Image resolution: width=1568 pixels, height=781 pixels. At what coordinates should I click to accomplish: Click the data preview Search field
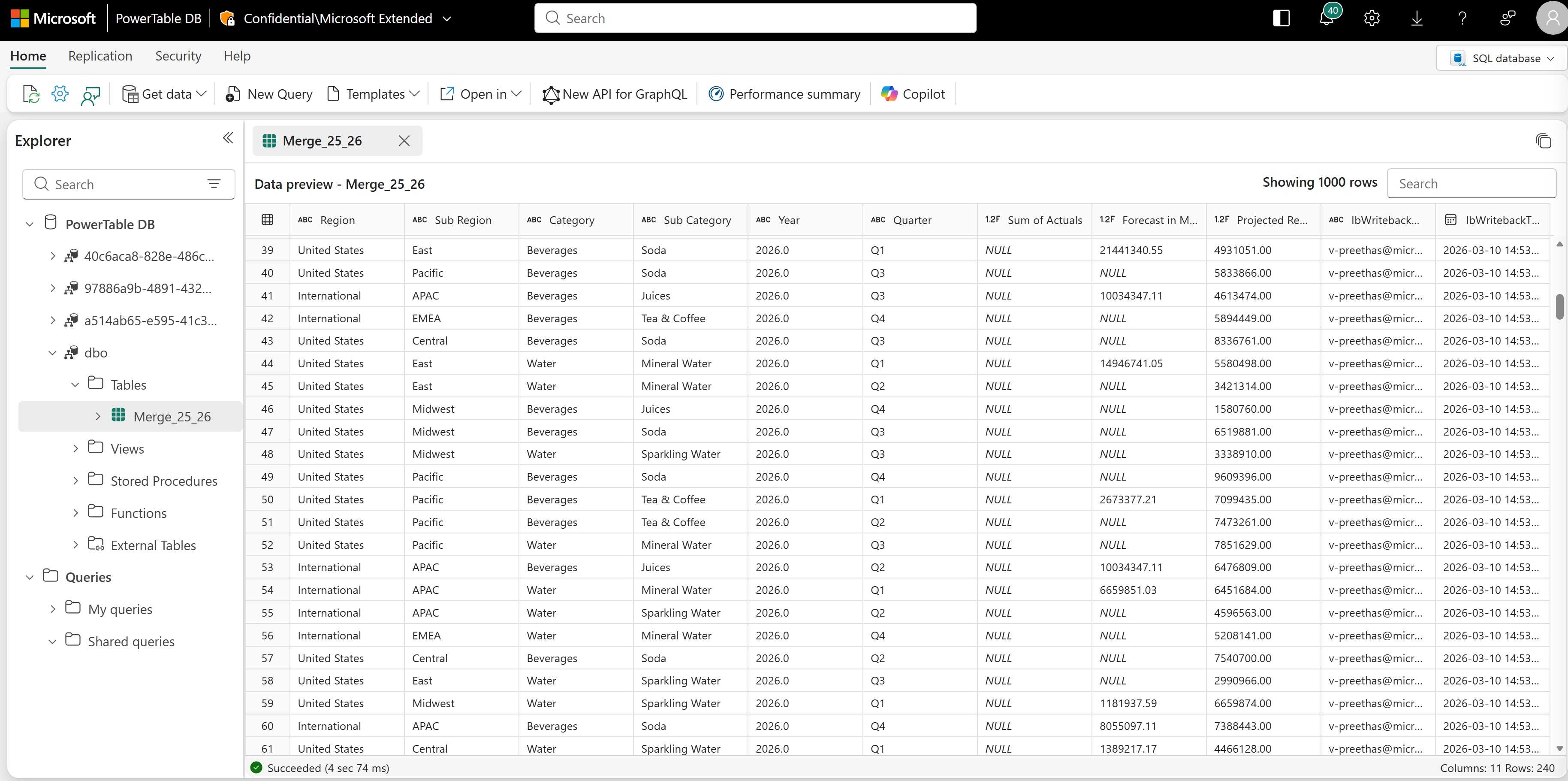point(1471,184)
